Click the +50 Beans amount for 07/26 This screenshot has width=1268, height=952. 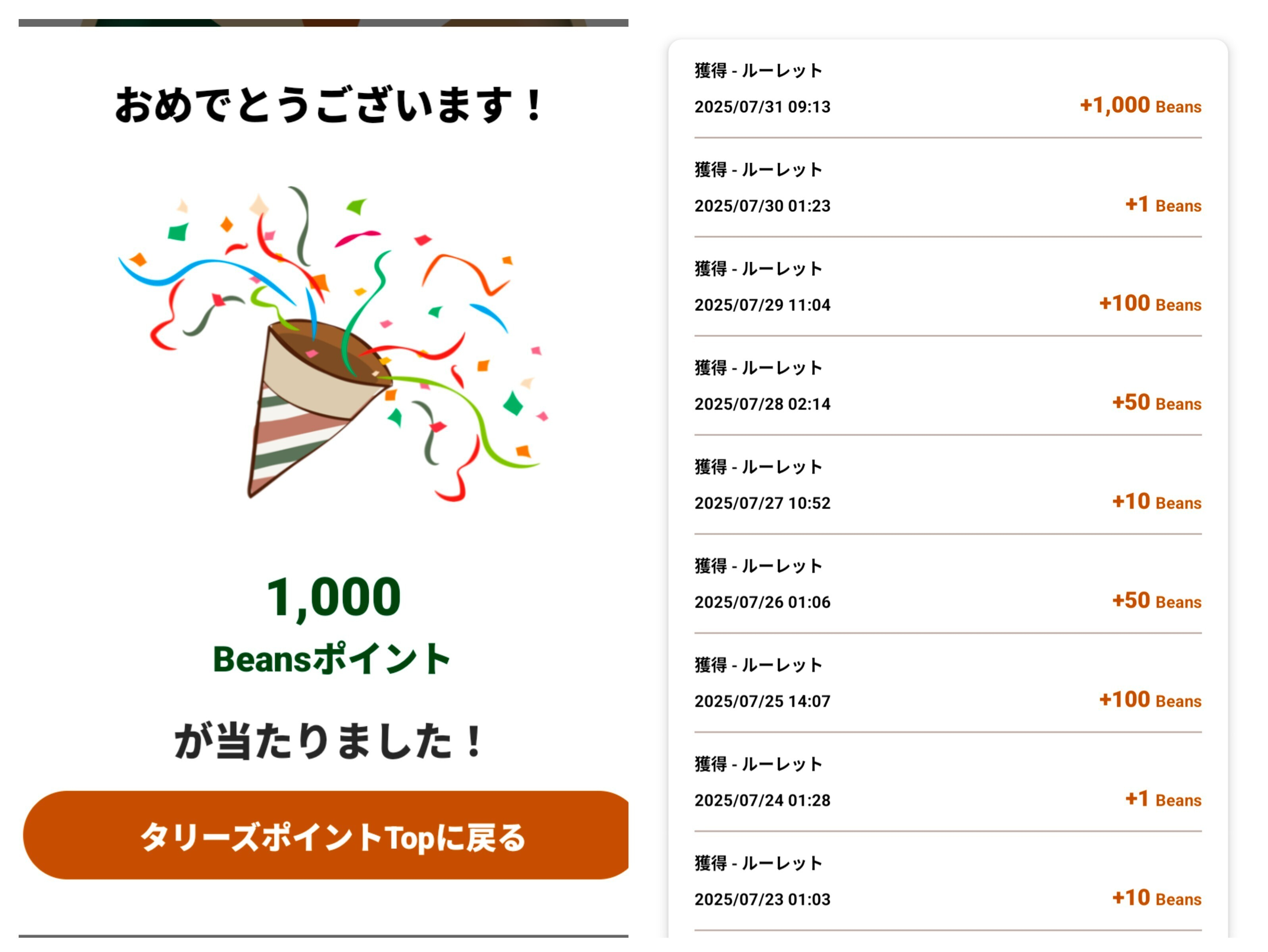pos(1156,601)
